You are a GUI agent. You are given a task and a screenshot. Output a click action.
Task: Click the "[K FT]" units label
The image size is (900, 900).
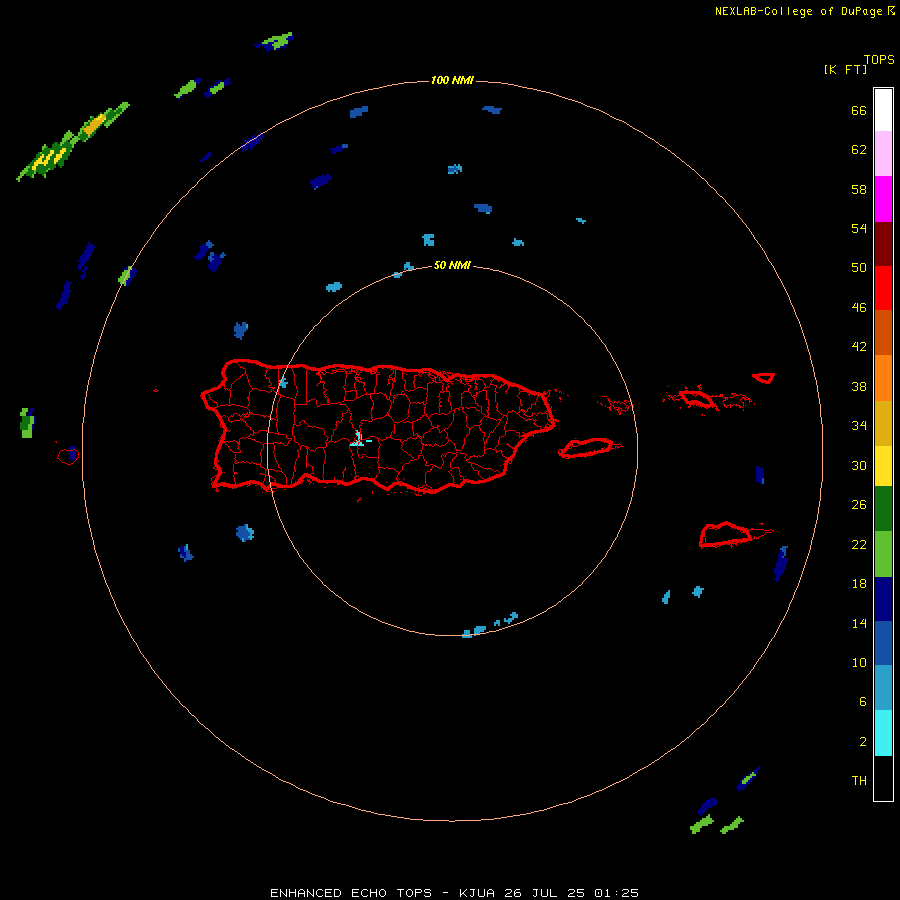click(845, 69)
